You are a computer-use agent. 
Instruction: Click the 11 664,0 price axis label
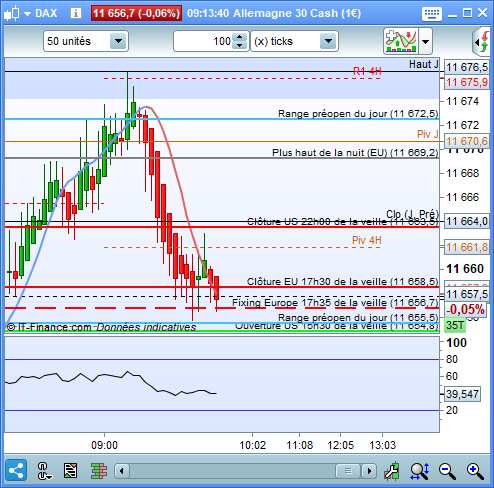coord(467,221)
